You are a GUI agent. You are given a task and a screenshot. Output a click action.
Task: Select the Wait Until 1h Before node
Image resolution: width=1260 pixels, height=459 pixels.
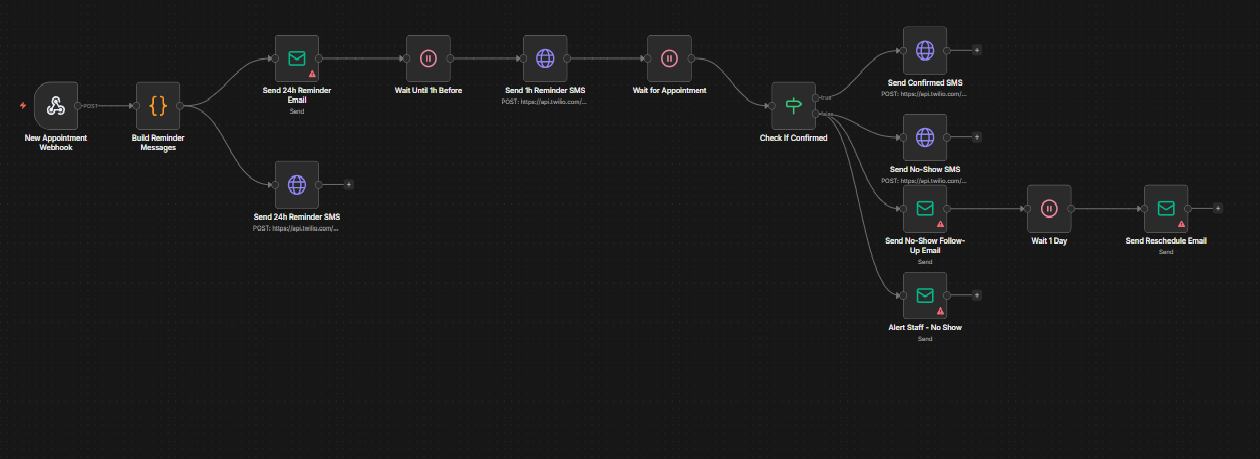[x=427, y=58]
